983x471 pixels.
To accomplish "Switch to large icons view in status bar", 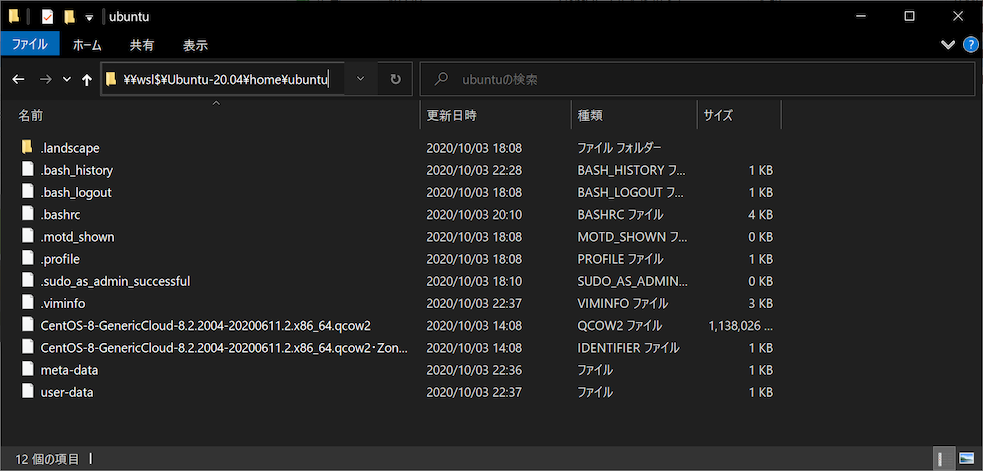I will coord(967,460).
